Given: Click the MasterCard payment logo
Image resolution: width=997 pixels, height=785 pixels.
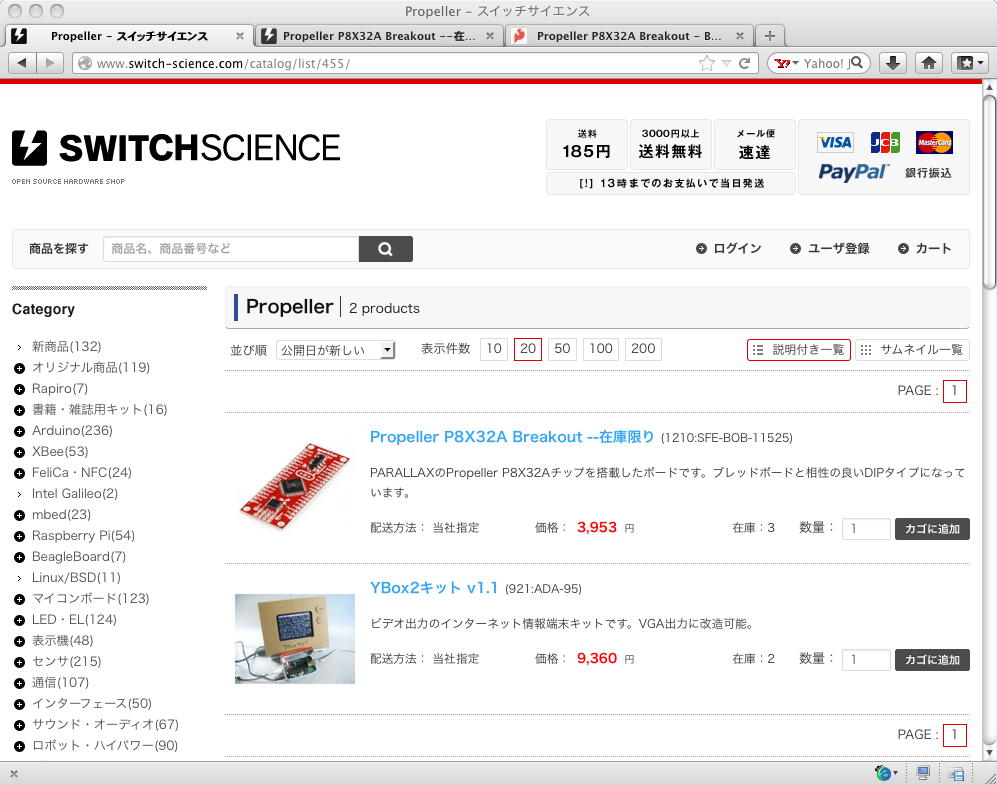Looking at the screenshot, I should click(x=934, y=142).
